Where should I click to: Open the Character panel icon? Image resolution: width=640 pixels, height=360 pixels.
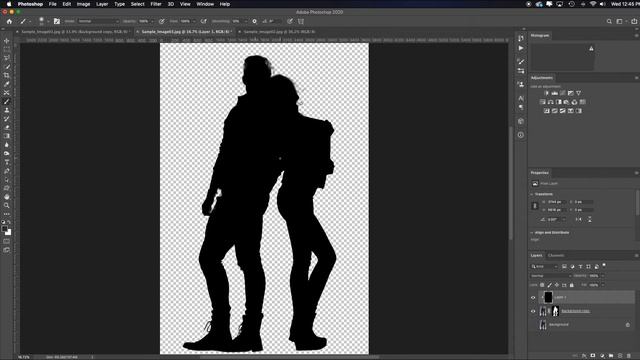pos(521,98)
